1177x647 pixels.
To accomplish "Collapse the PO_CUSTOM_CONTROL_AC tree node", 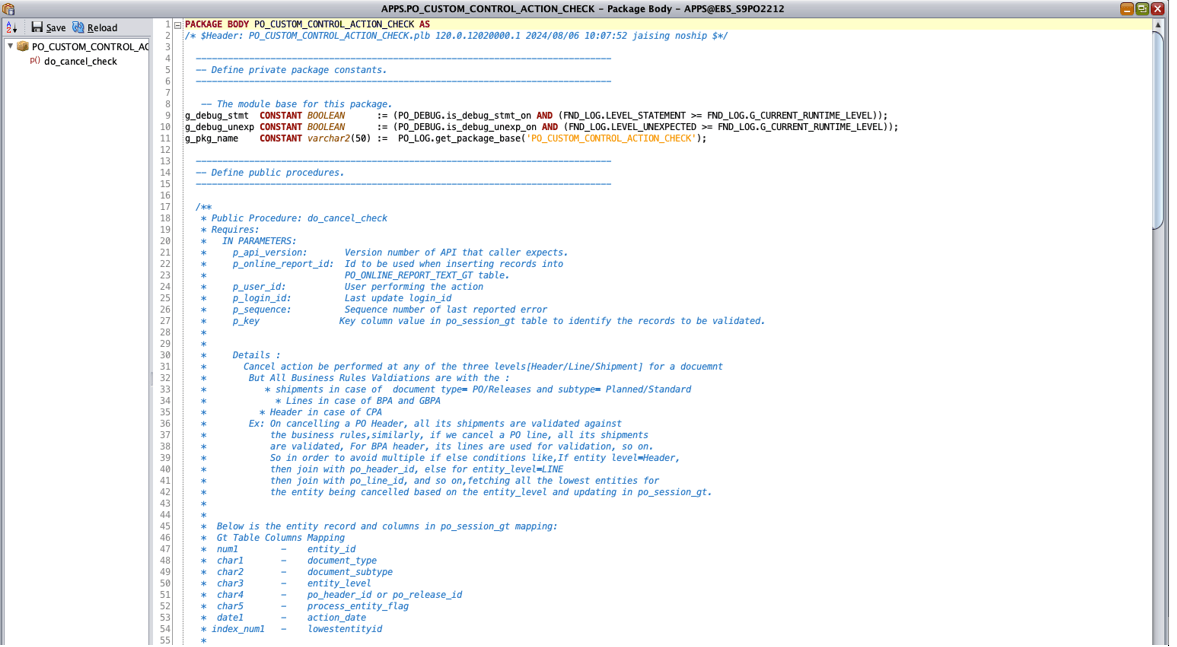I will click(x=10, y=47).
